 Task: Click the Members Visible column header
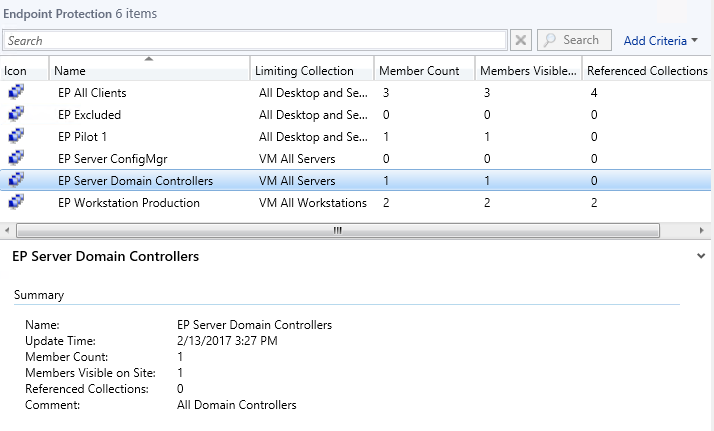(527, 71)
